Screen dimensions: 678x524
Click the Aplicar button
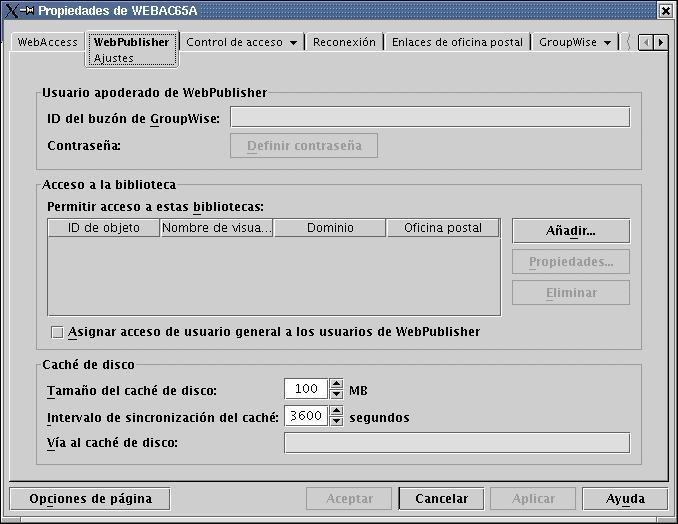coord(533,499)
